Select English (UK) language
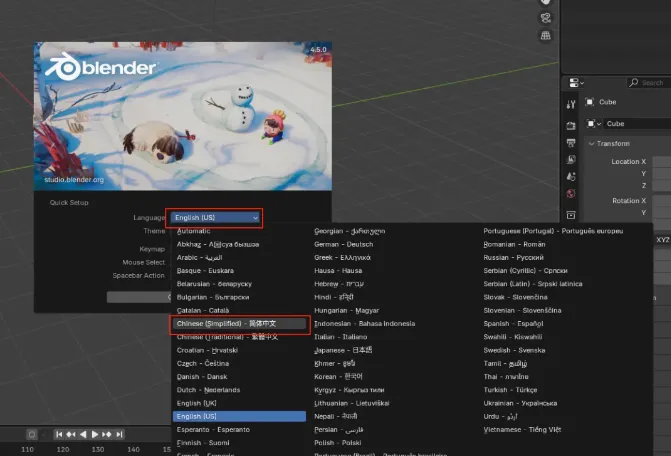 [x=239, y=403]
